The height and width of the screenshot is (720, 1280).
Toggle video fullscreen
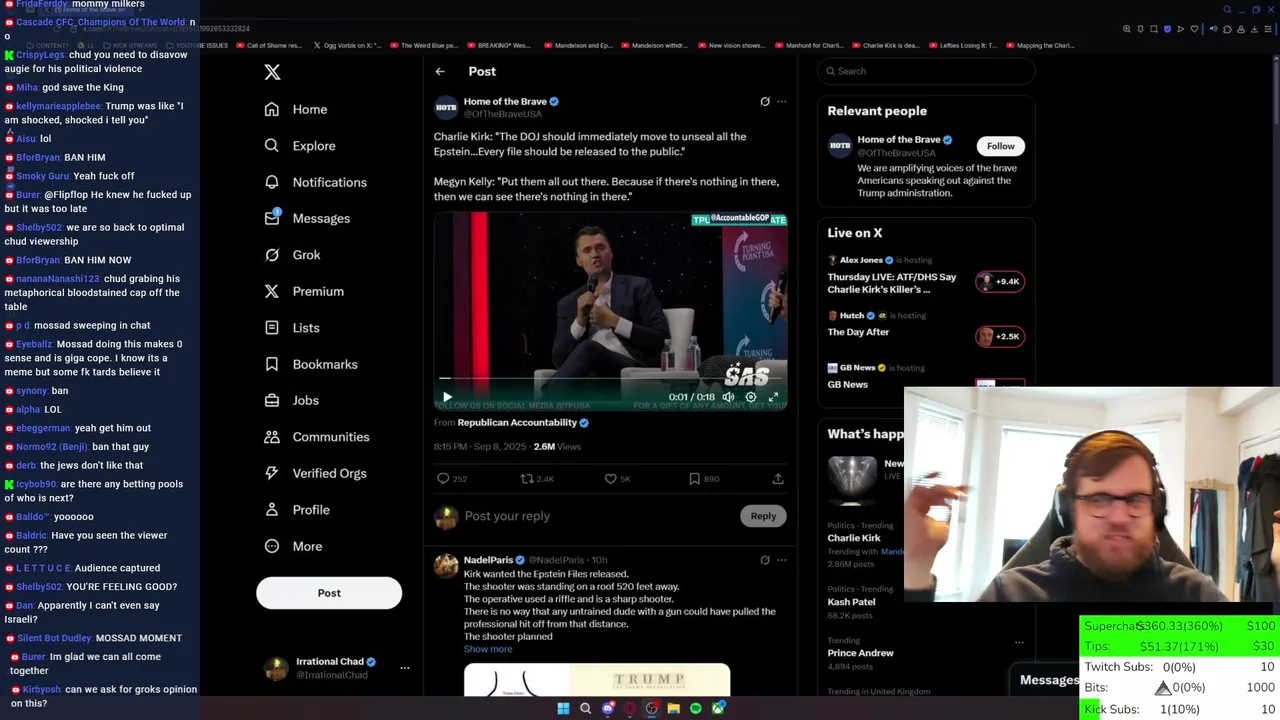773,397
